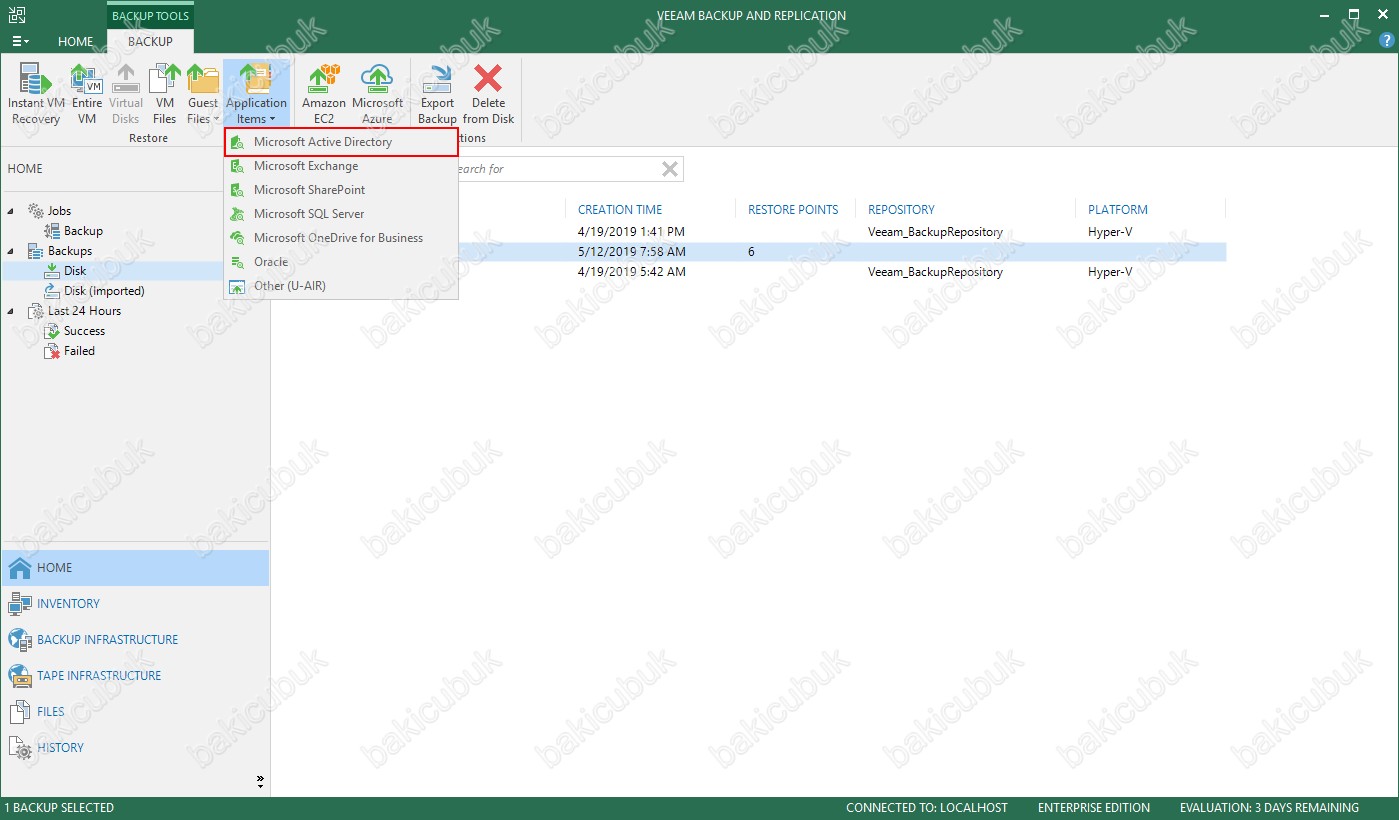Open the HOME view in the bottom navigation pane
The height and width of the screenshot is (820, 1399).
click(135, 568)
